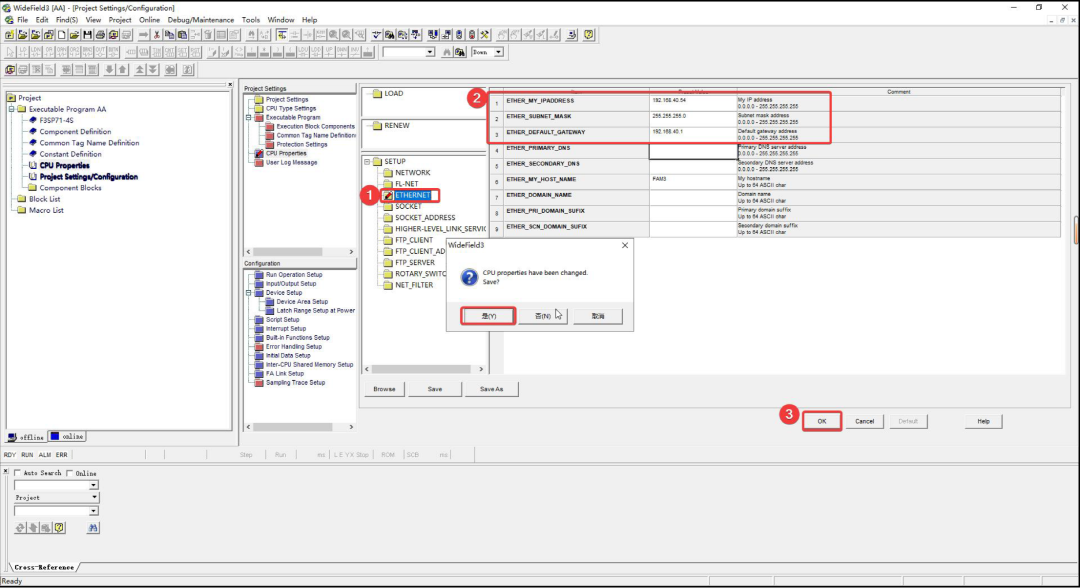The width and height of the screenshot is (1080, 588).
Task: Select the ETHERNET folder in SETUP tree
Action: 413,195
